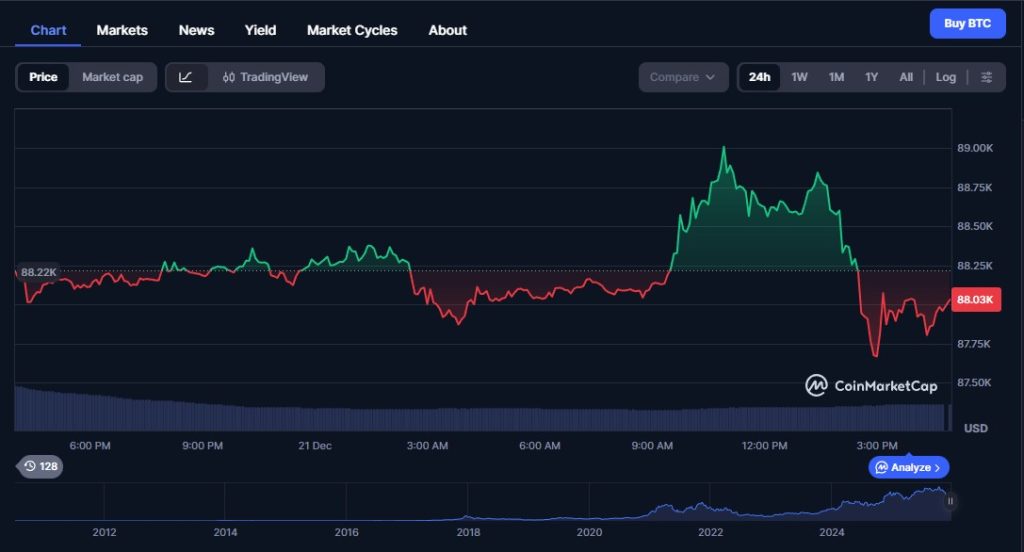Select the 1Y time range
The image size is (1024, 552).
coord(871,77)
